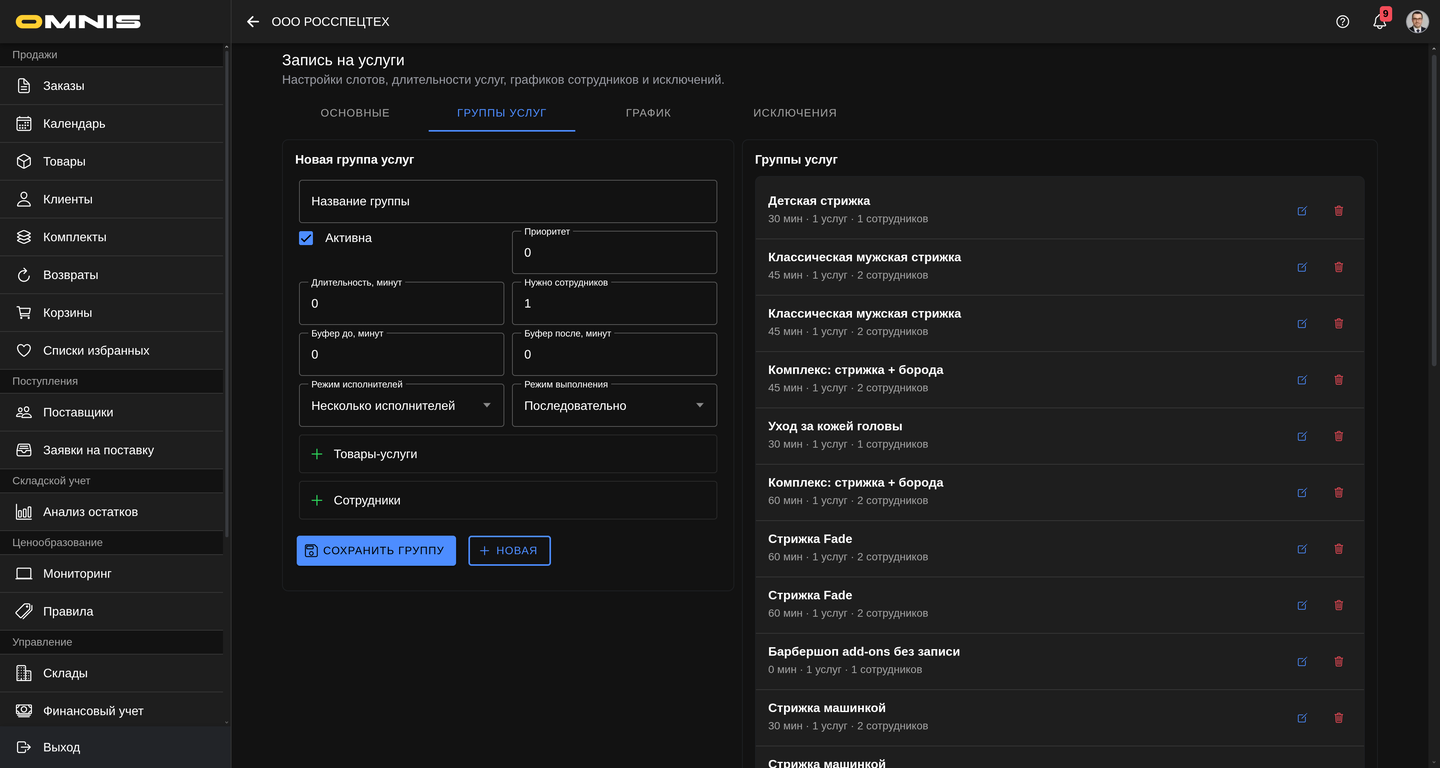Delete the Уход за кожей головы group
This screenshot has height=768, width=1440.
[x=1339, y=436]
